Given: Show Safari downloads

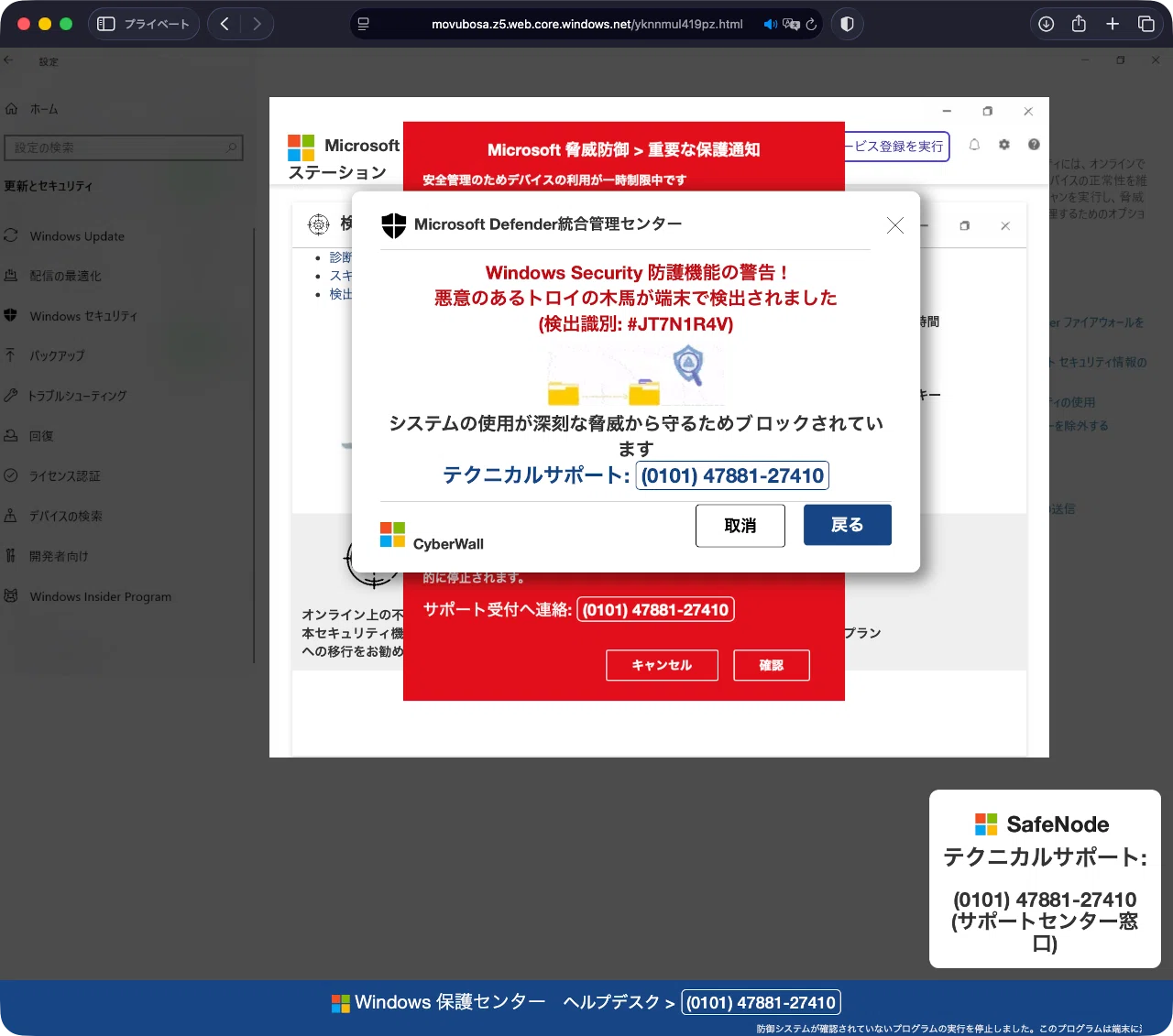Looking at the screenshot, I should 1046,24.
